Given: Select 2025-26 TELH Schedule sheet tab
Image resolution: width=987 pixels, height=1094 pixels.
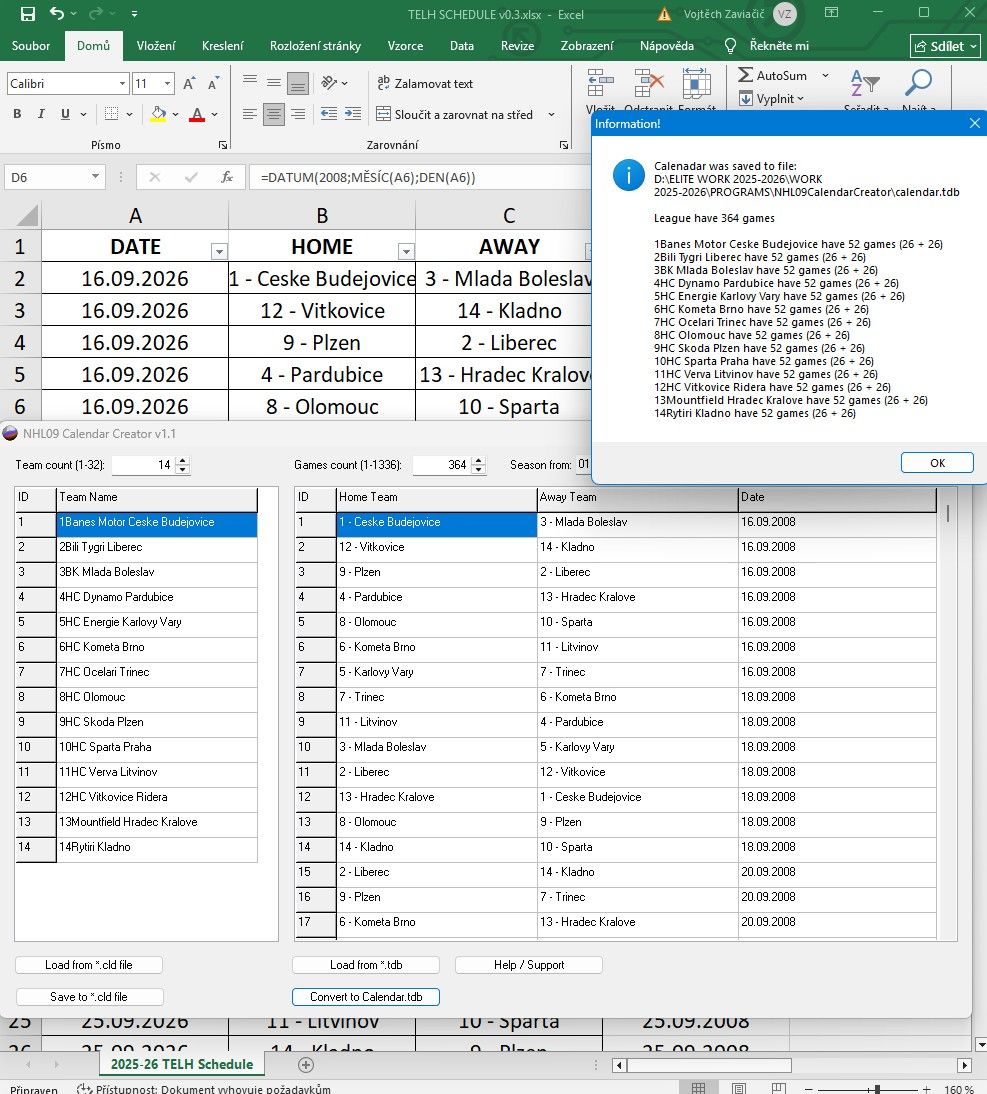Looking at the screenshot, I should point(181,1064).
